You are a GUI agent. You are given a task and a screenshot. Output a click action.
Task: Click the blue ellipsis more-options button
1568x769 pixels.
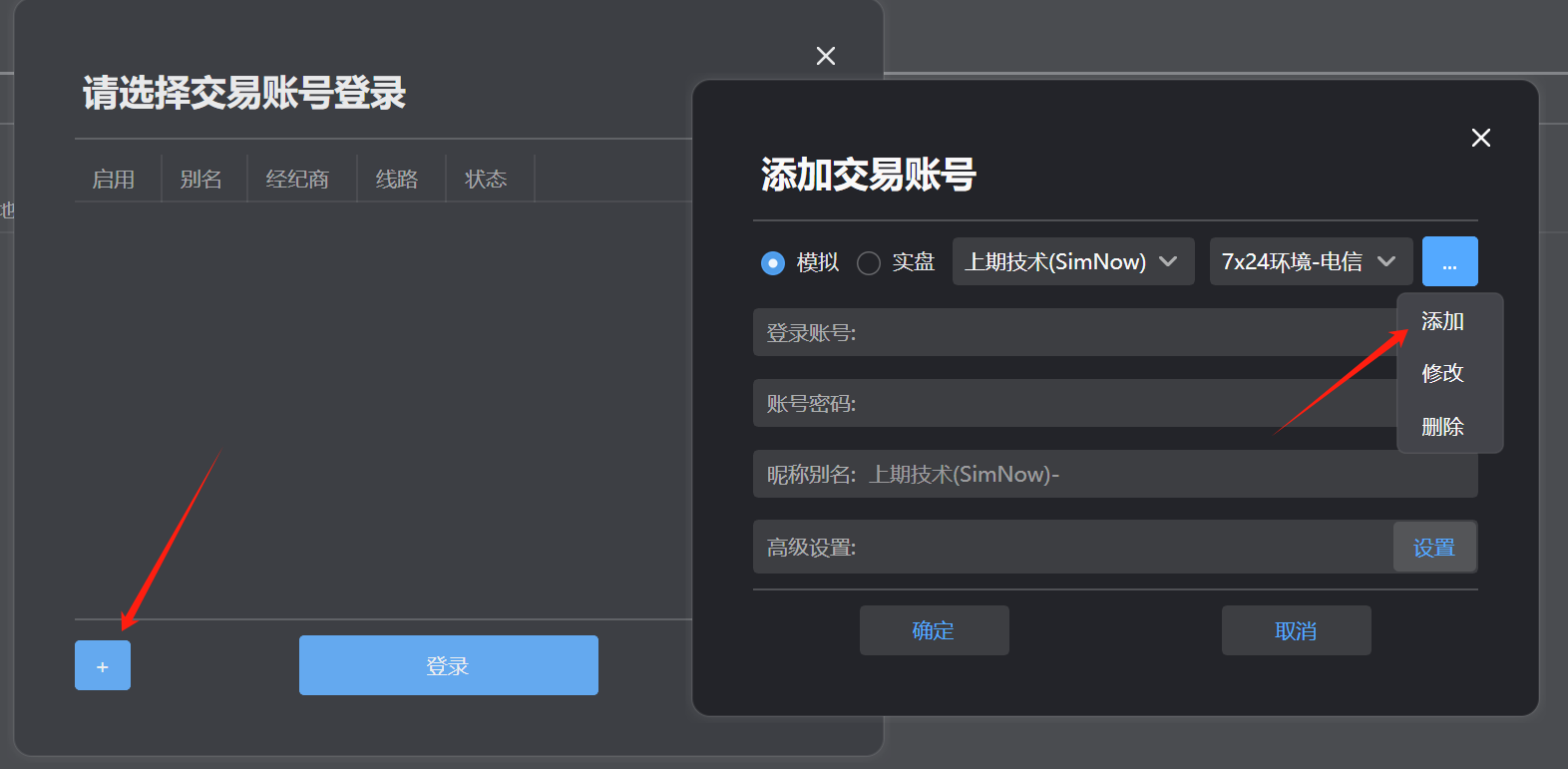(x=1449, y=262)
